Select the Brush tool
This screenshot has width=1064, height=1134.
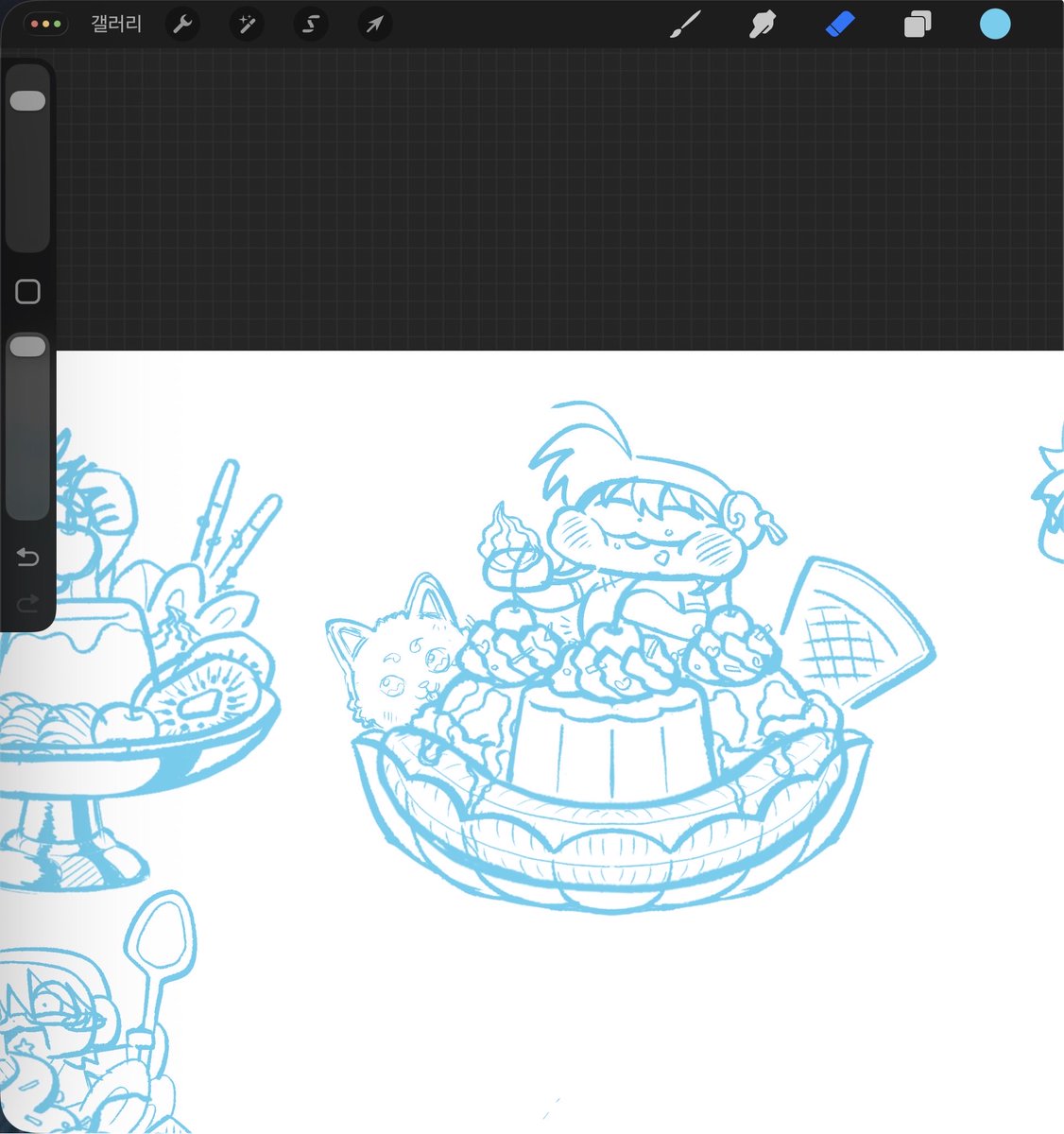tap(685, 25)
